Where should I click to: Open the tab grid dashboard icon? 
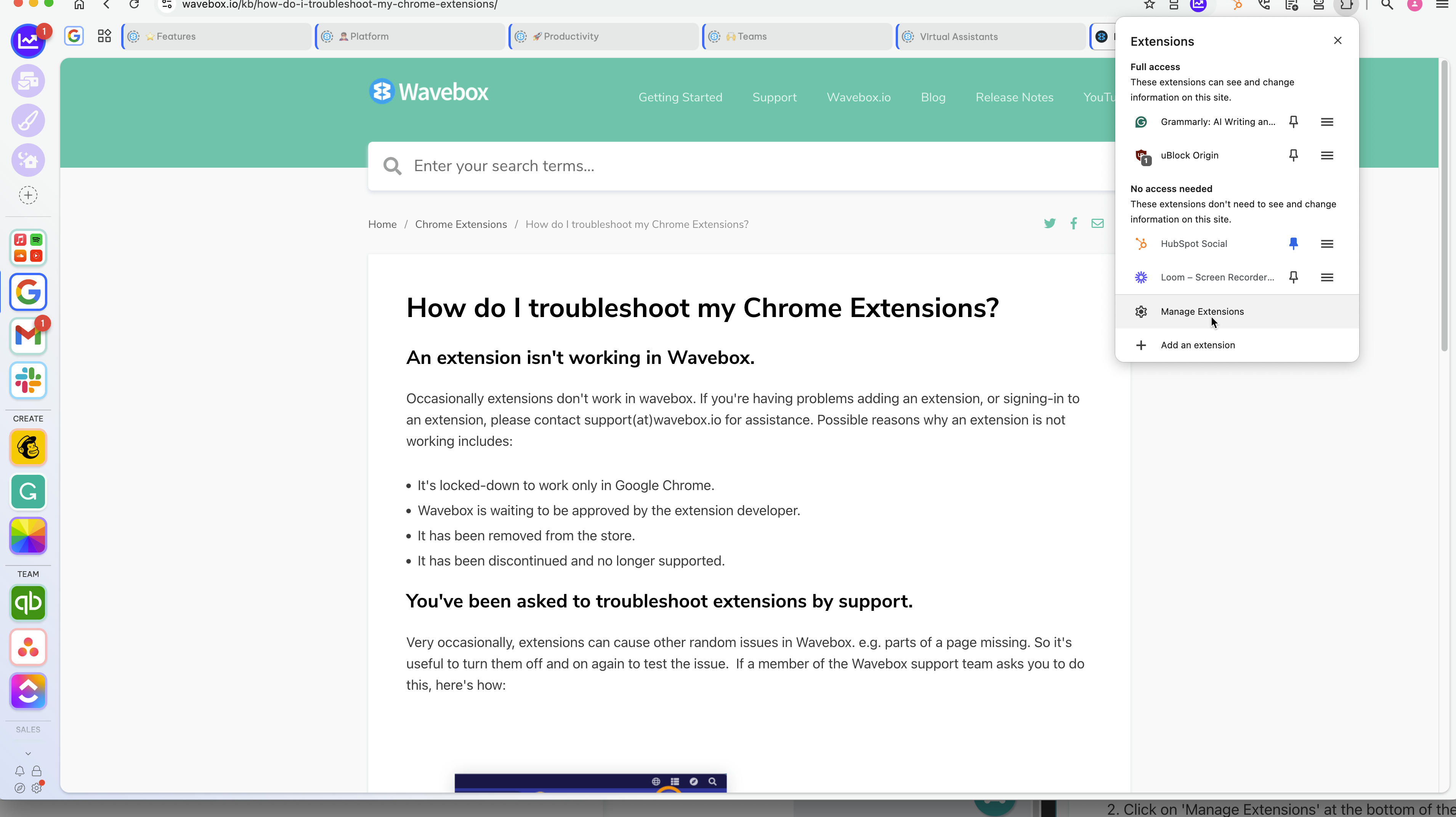tap(104, 36)
